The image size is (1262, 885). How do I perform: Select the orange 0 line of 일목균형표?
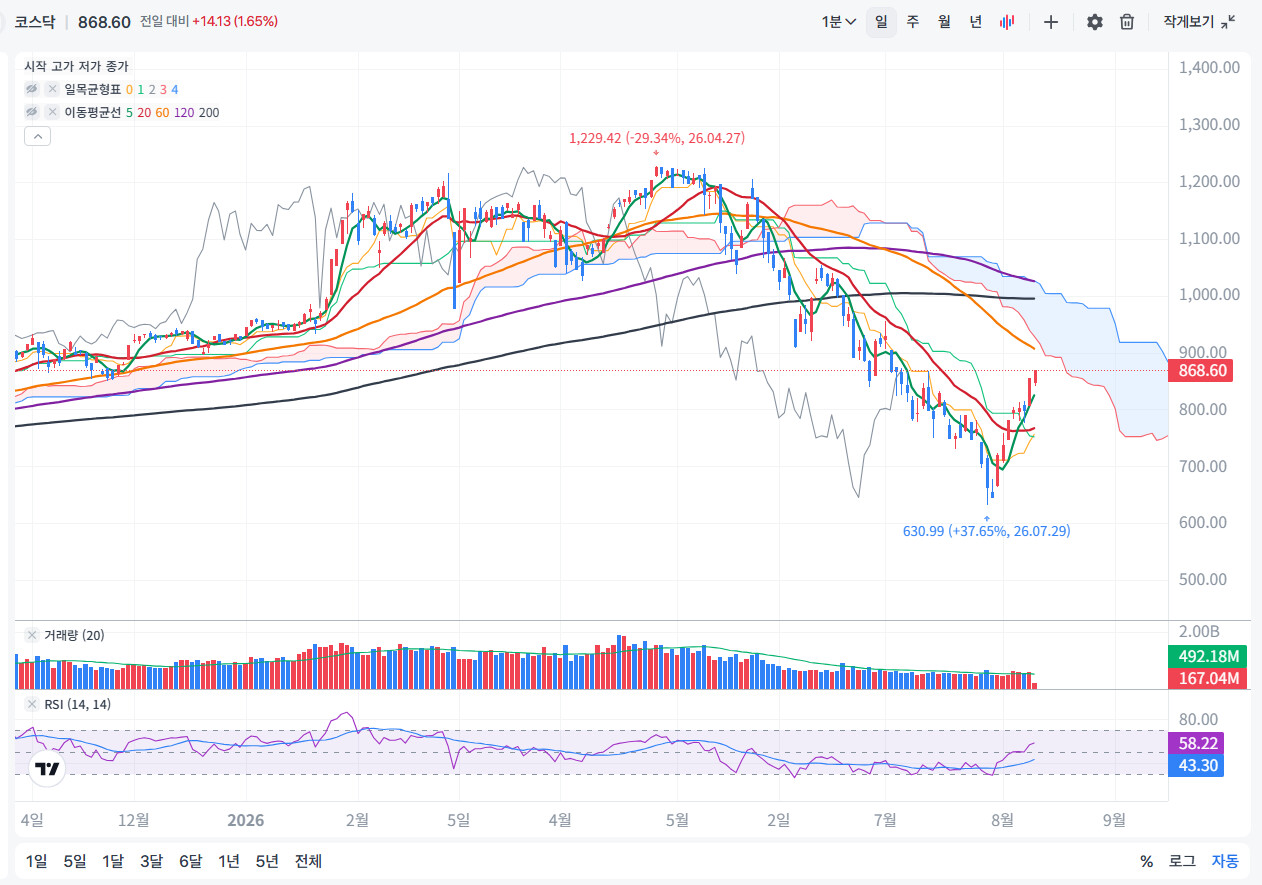pos(130,89)
